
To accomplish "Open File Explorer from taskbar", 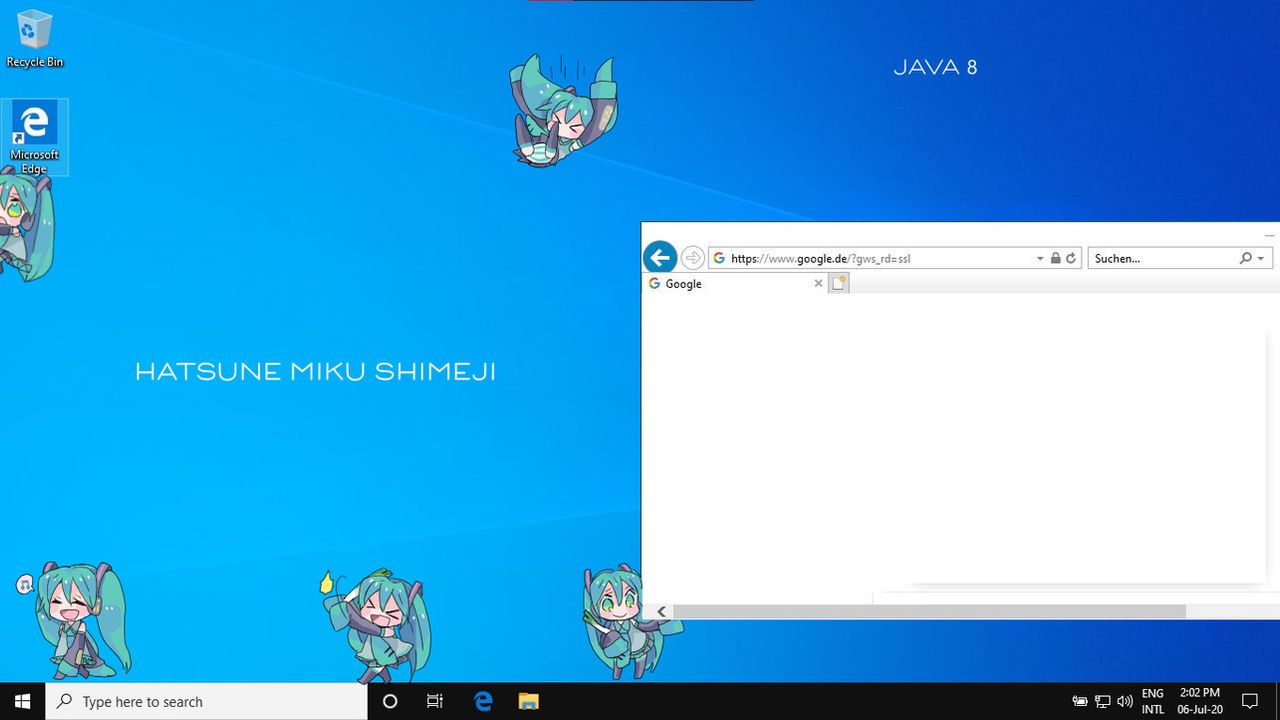I will [528, 701].
